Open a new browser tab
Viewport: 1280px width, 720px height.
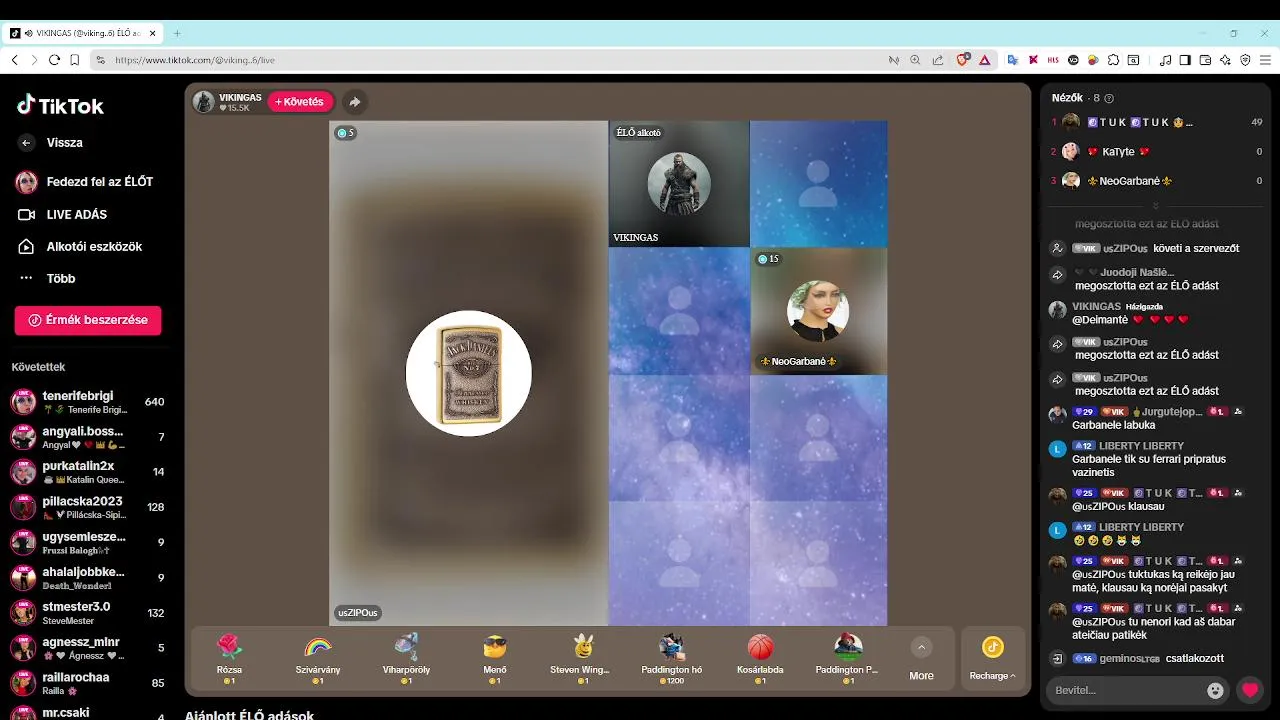coord(177,33)
